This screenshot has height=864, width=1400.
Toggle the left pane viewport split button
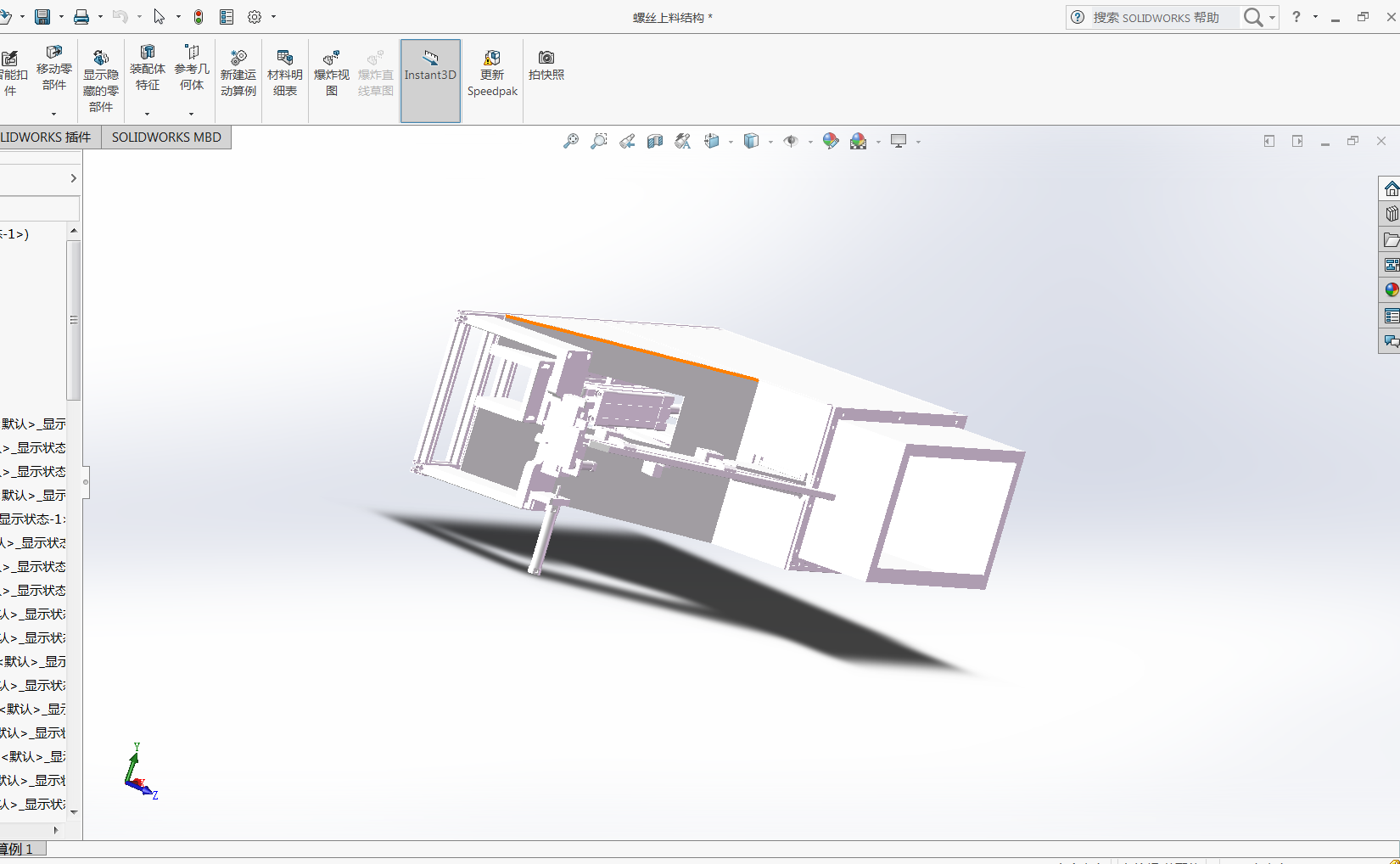tap(1269, 141)
